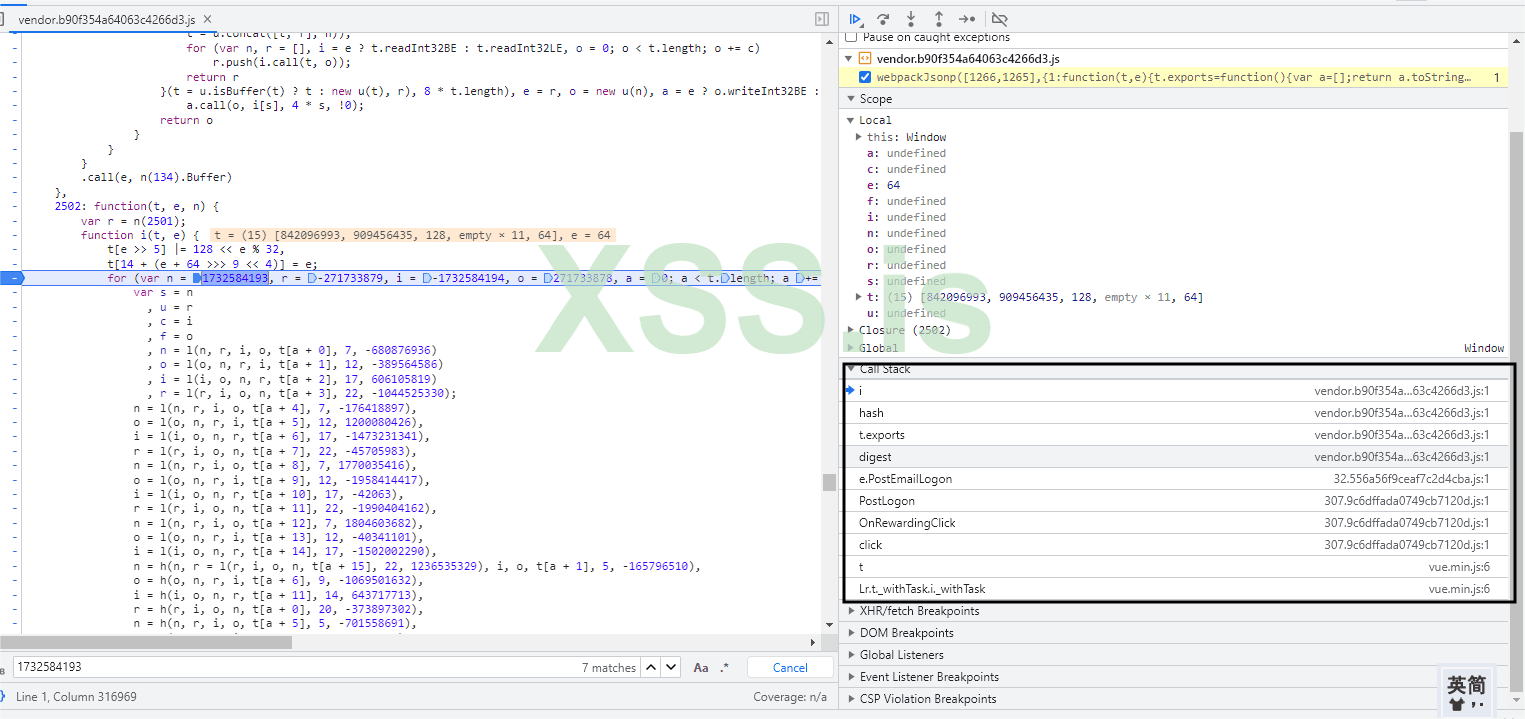Toggle regular expression search option
This screenshot has height=719, width=1525.
[725, 668]
